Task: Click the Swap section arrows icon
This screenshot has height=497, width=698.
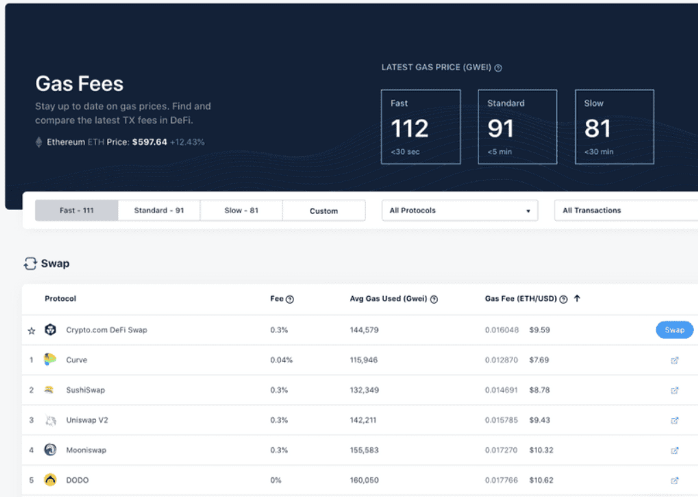Action: click(x=30, y=264)
